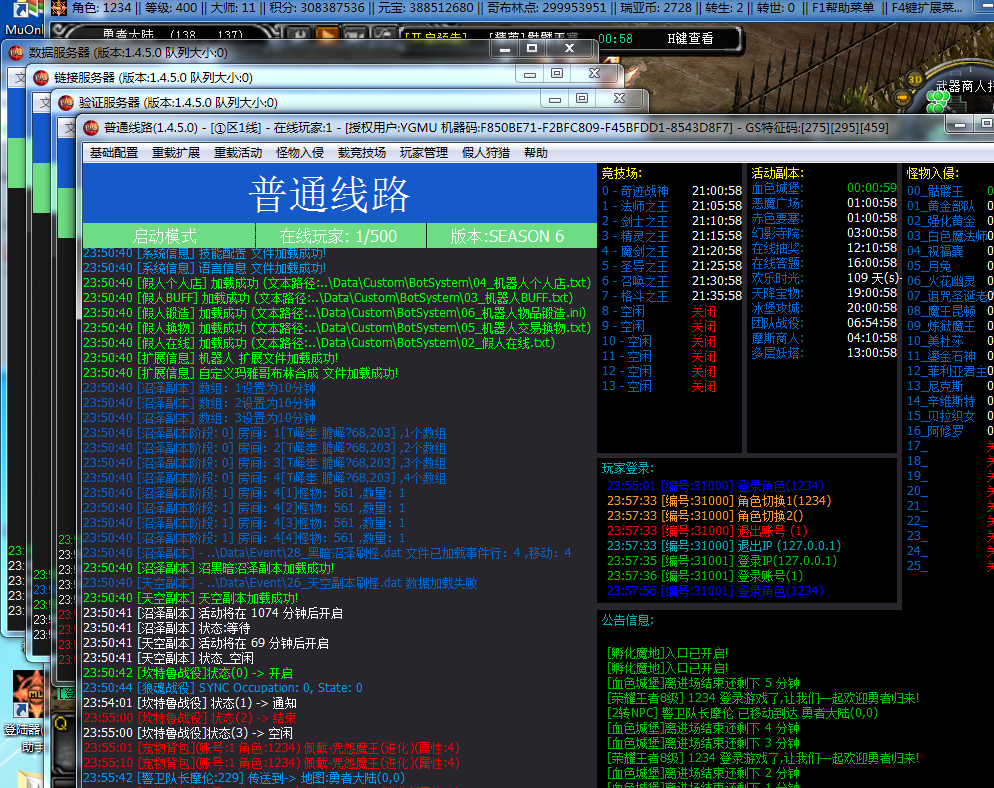Select the 血色城堡 event entry

777,188
